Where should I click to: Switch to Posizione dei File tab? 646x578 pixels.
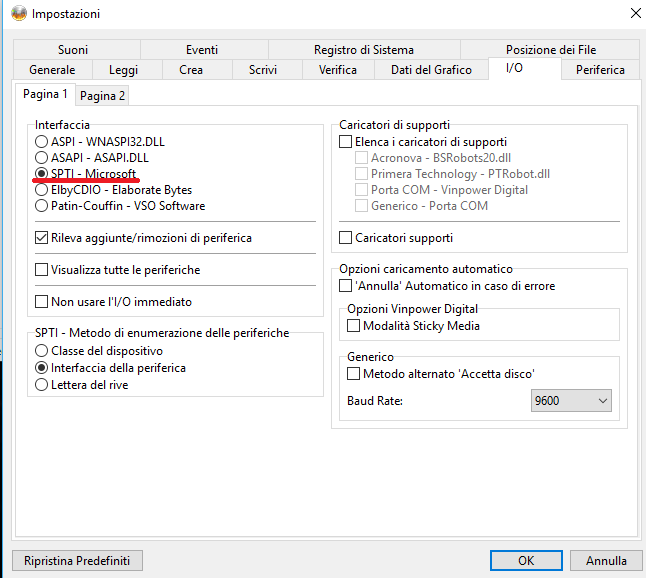point(550,49)
